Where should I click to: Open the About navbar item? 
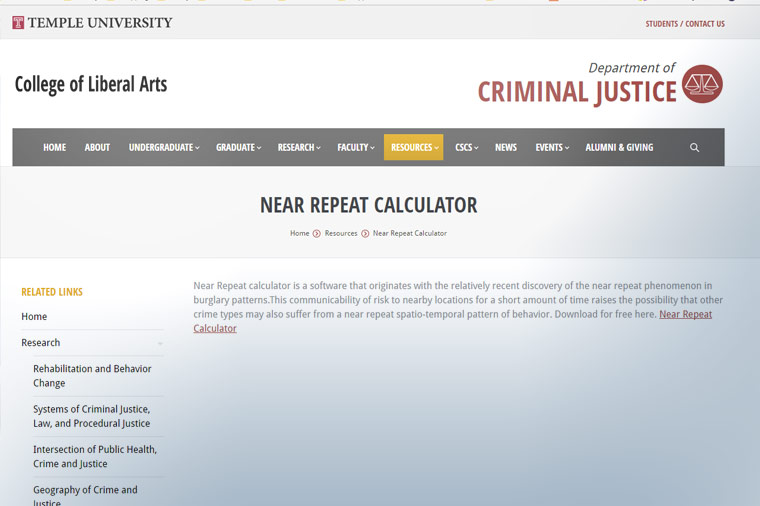point(97,147)
